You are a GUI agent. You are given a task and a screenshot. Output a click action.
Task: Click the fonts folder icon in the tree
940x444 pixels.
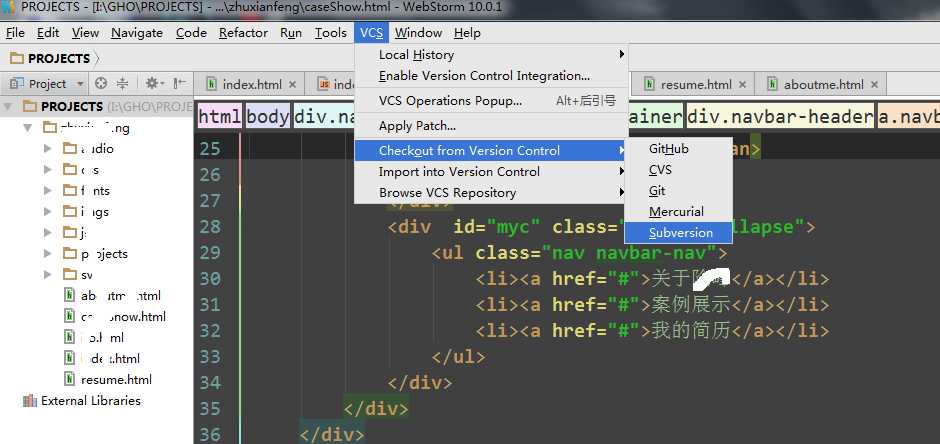(x=70, y=191)
